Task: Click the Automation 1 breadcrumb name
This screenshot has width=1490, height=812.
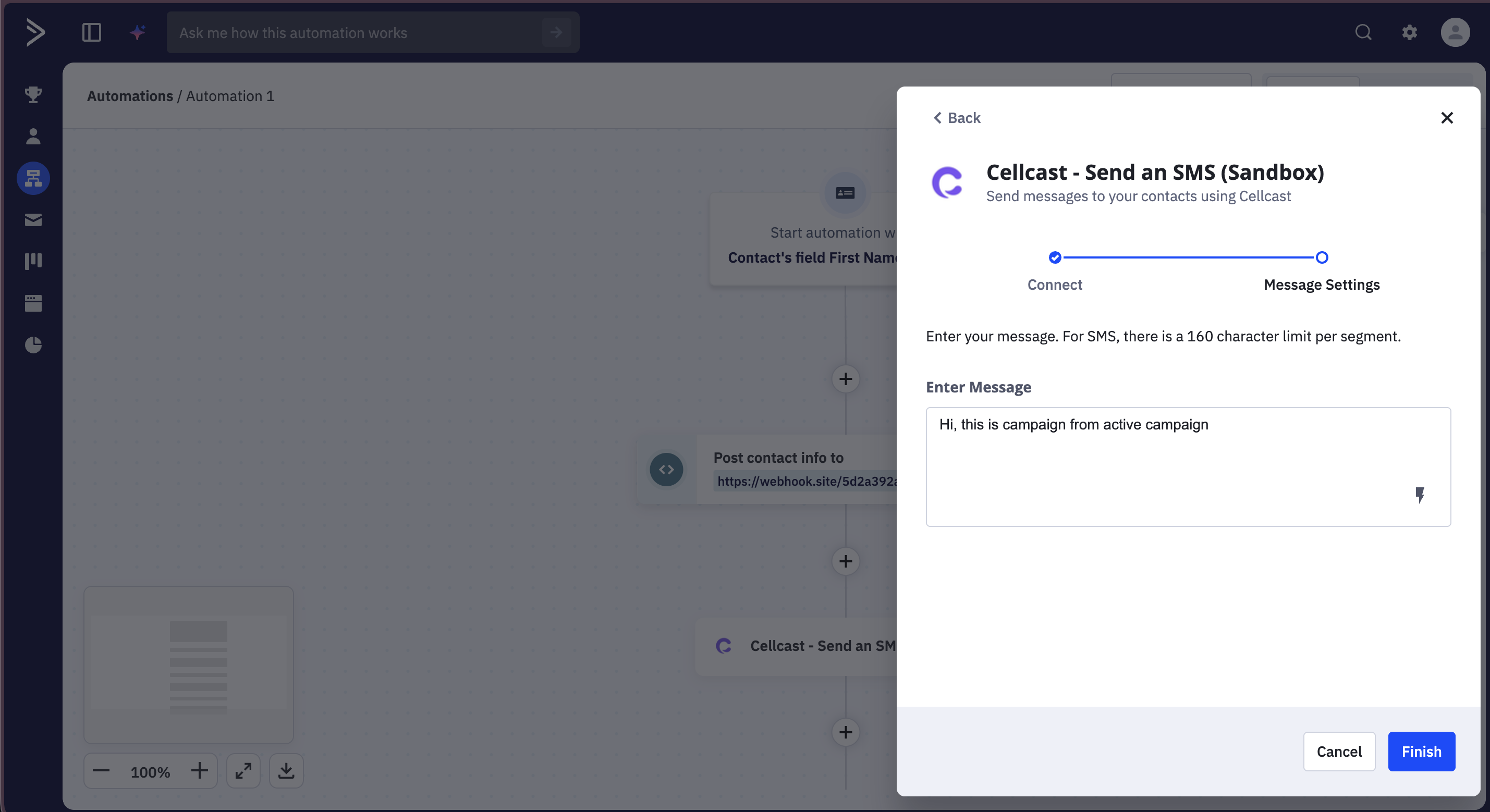Action: (x=230, y=96)
